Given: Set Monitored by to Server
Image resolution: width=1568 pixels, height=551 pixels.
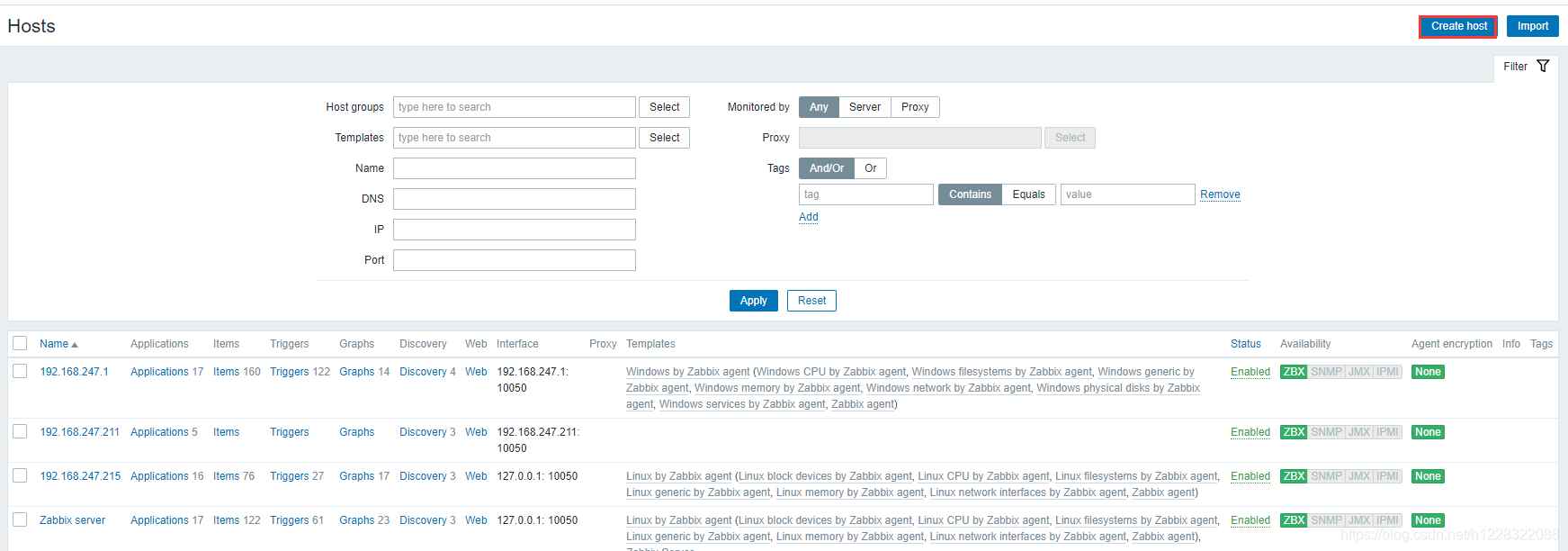Looking at the screenshot, I should (x=865, y=107).
